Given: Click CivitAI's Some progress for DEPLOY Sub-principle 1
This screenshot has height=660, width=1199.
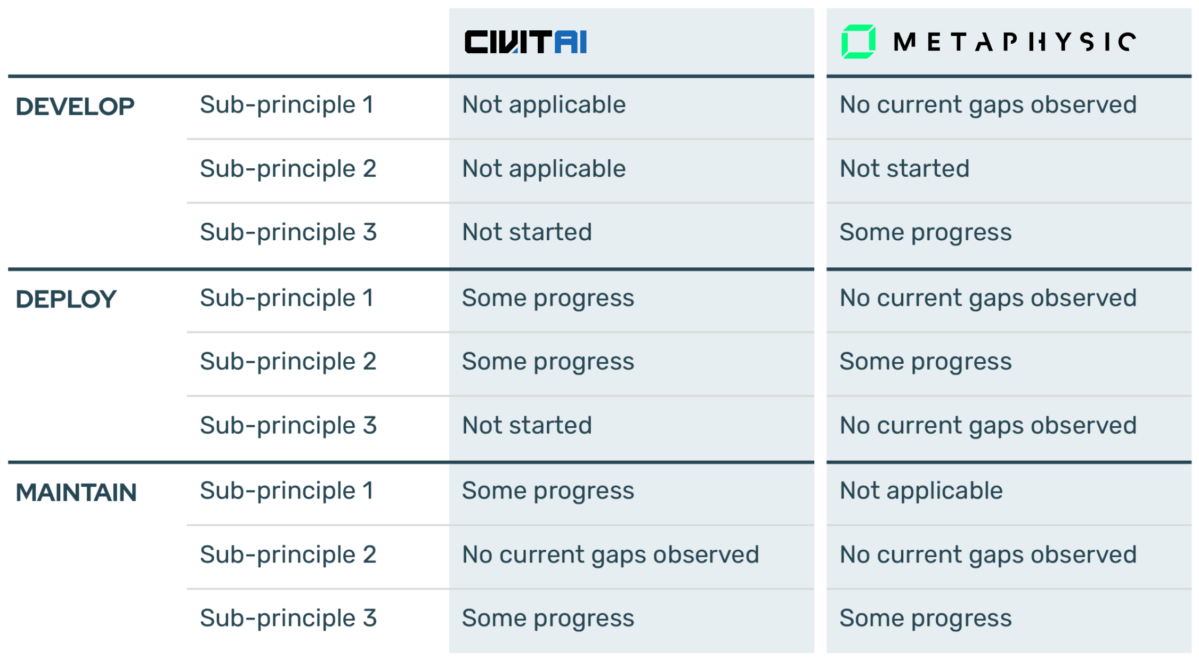Looking at the screenshot, I should coord(548,298).
